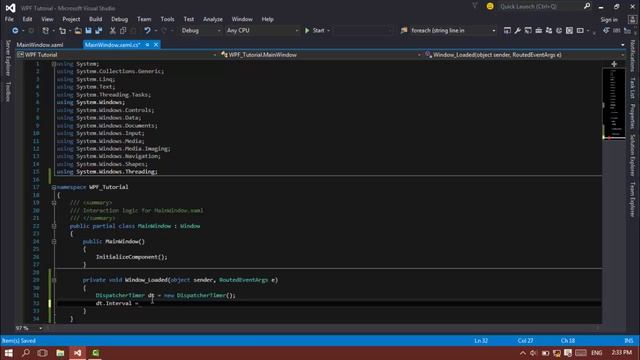The image size is (640, 360).
Task: Open File Explorer from the taskbar
Action: [x=60, y=353]
